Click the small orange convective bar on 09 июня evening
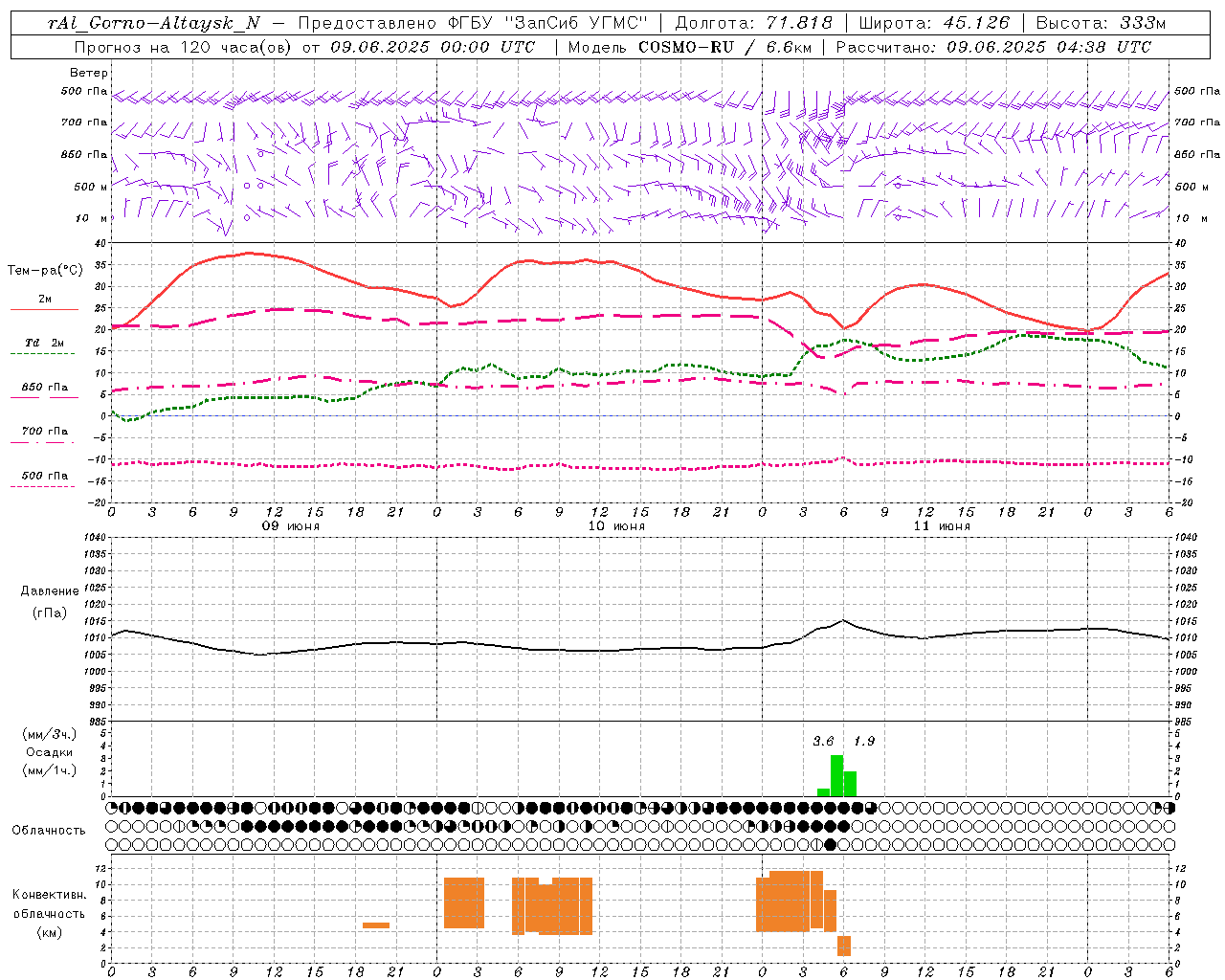Viewport: 1225px width, 980px height. pyautogui.click(x=376, y=925)
